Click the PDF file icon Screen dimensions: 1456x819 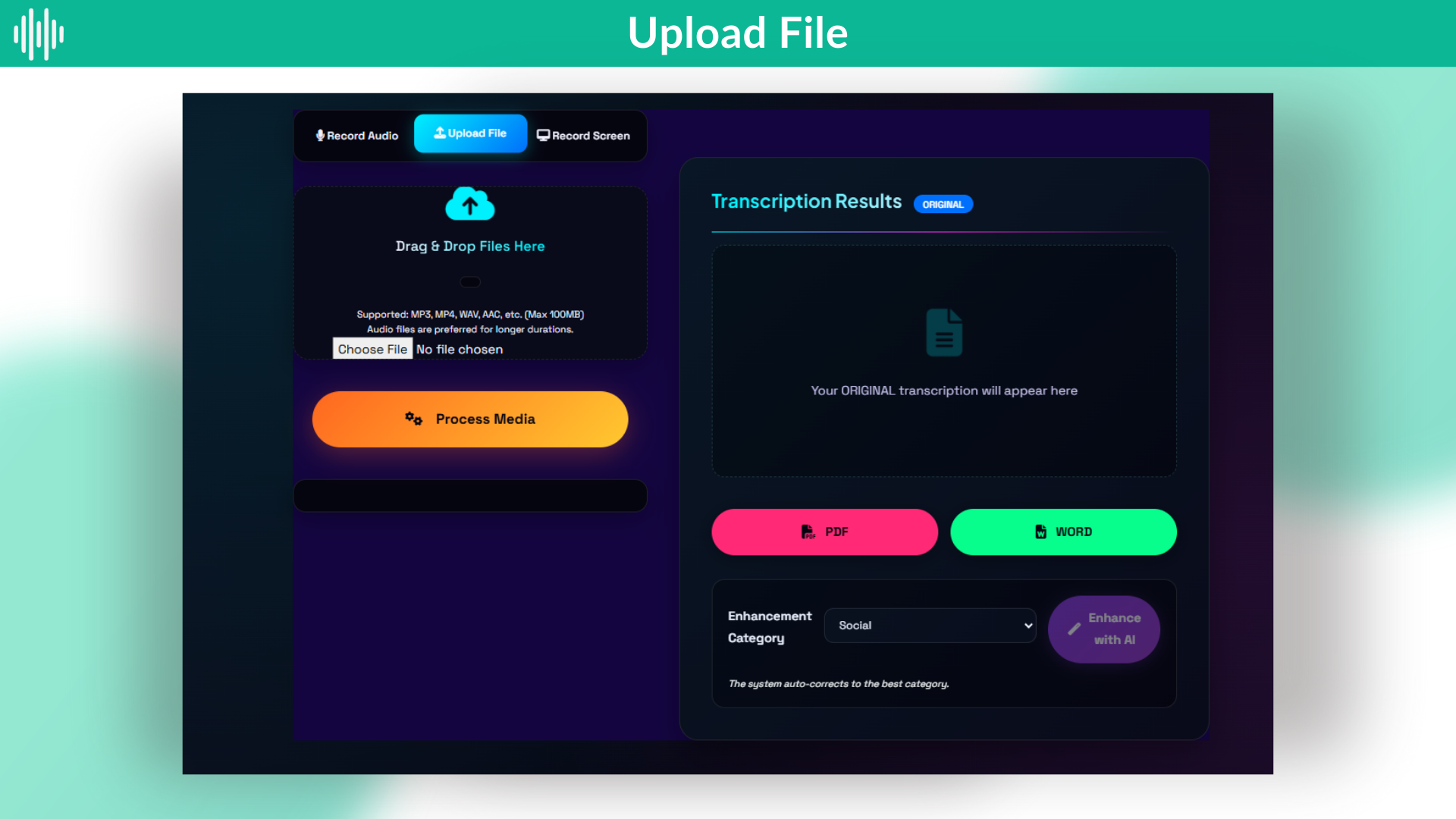pyautogui.click(x=808, y=532)
